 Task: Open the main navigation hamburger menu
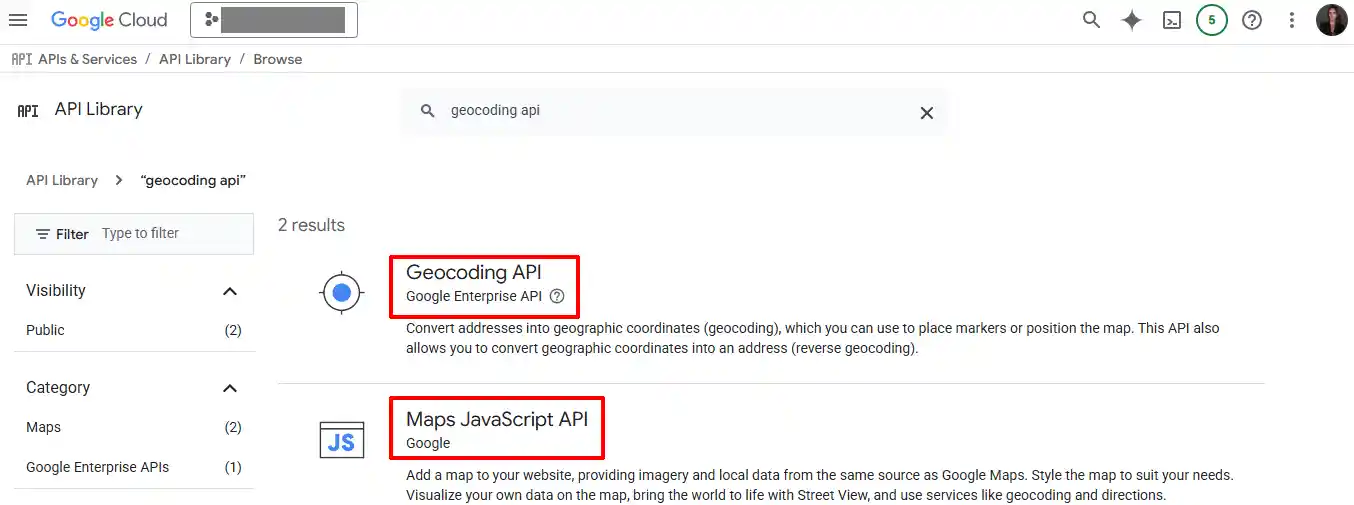tap(18, 20)
